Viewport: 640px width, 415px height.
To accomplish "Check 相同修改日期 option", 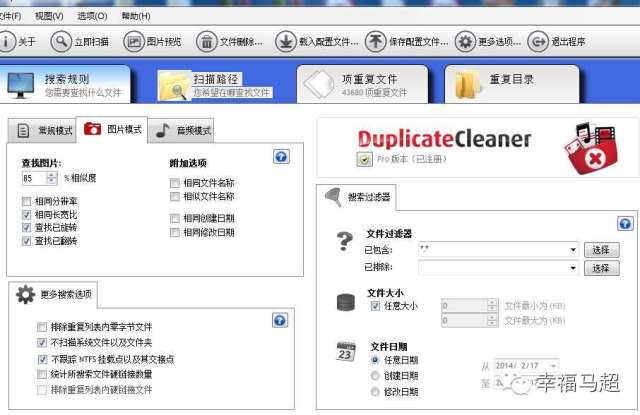I will (175, 233).
